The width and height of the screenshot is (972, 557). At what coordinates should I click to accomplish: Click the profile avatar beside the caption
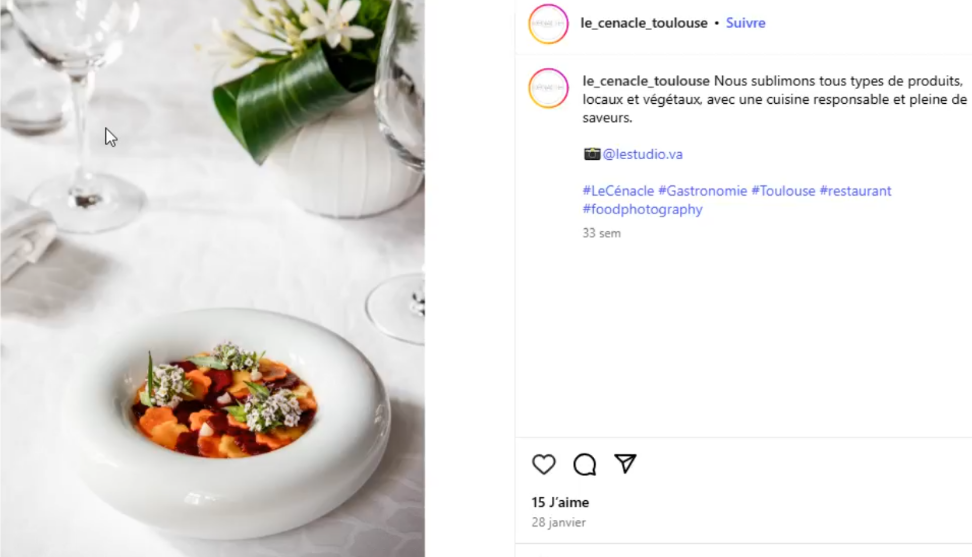pos(548,88)
